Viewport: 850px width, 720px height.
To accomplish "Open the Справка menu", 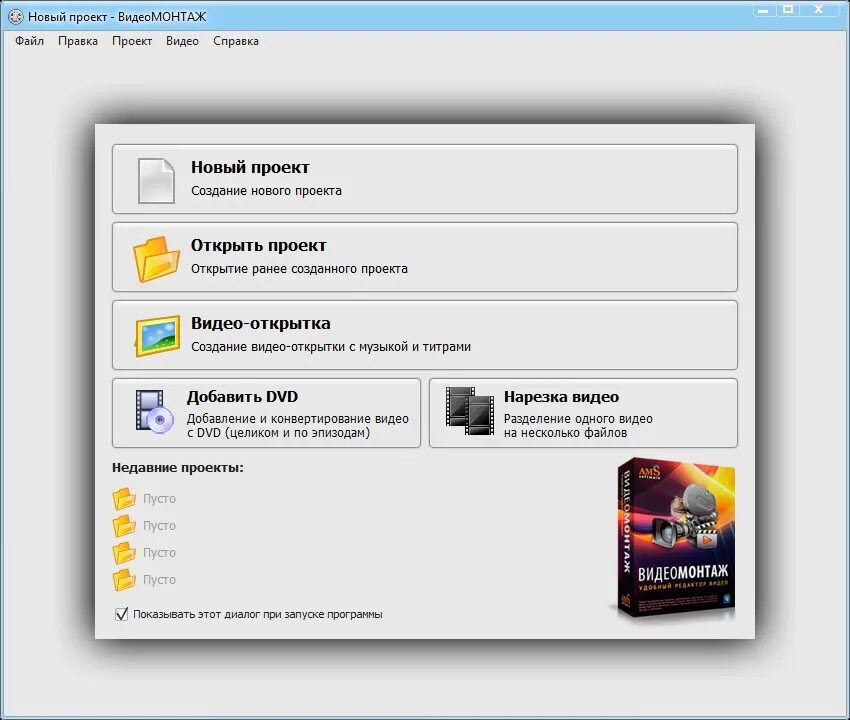I will [236, 41].
